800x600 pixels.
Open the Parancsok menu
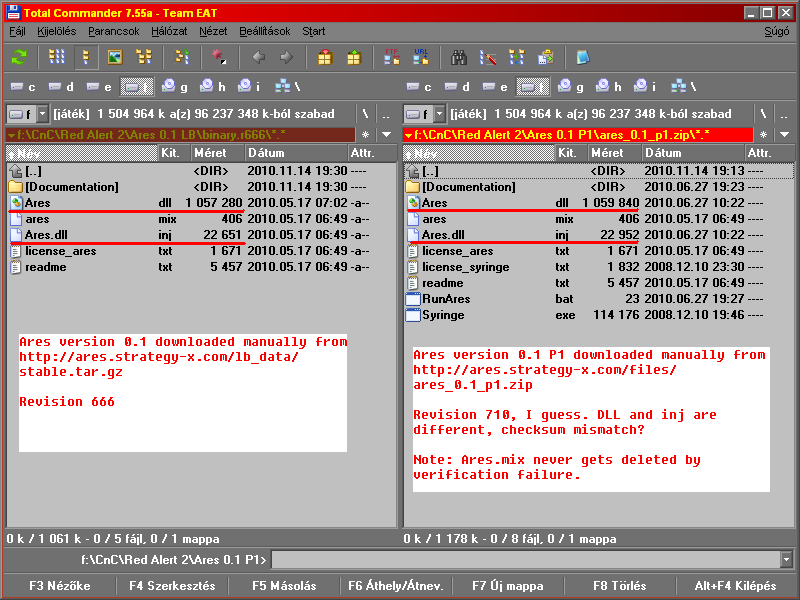tap(112, 31)
